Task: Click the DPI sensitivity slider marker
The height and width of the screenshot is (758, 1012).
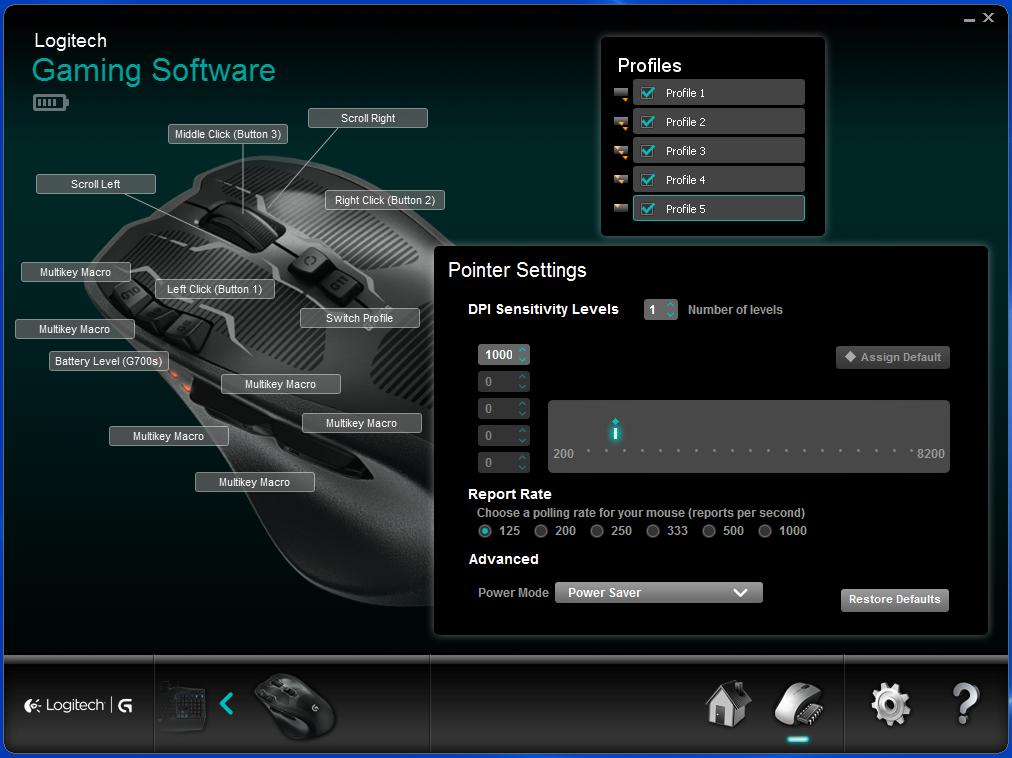Action: (615, 430)
